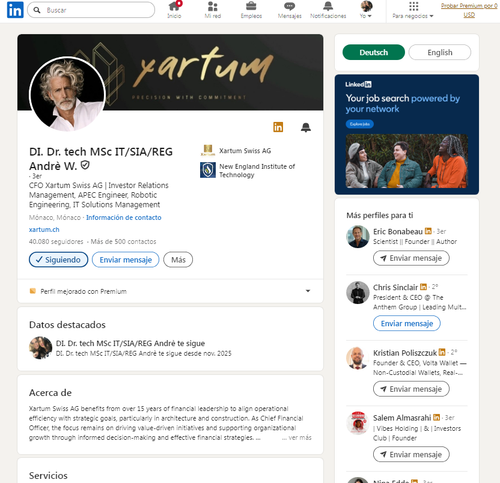Open Kristian Poliszczuk's profile photo
The image size is (500, 483).
(358, 358)
